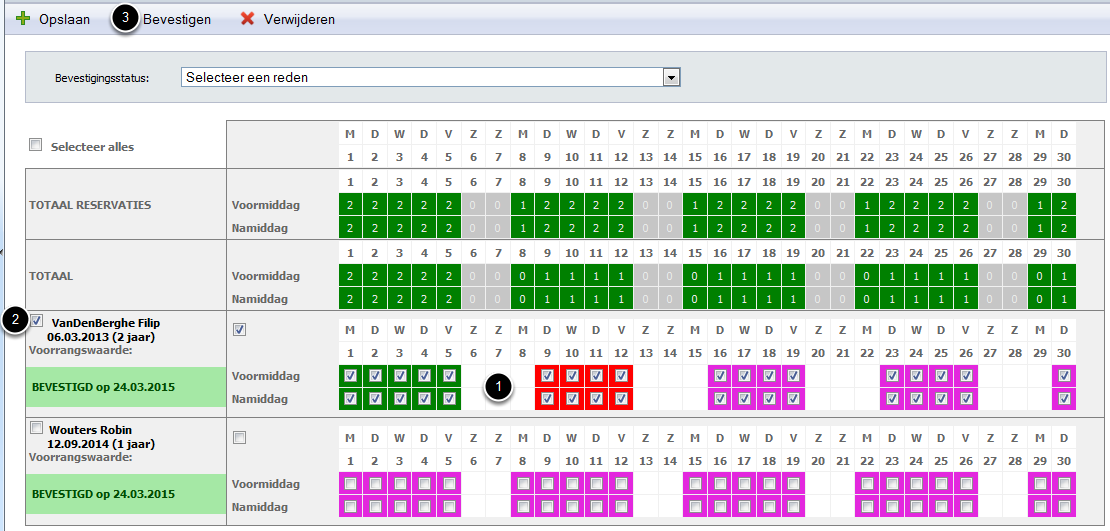Open the Bevestigingsstatus reason dropdown
Screen dimensions: 1110x531
[422, 77]
